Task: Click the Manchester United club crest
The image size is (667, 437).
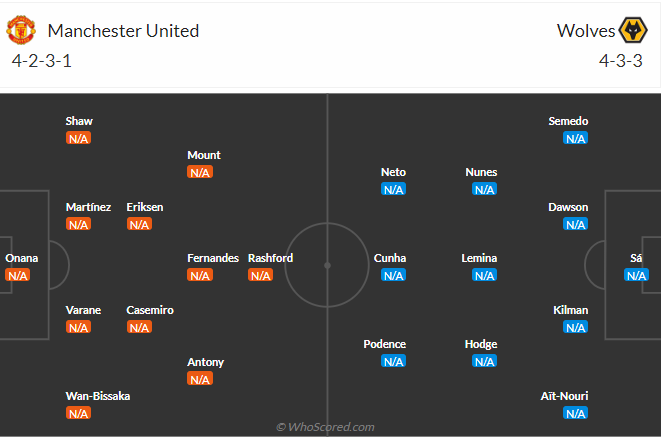Action: click(21, 30)
